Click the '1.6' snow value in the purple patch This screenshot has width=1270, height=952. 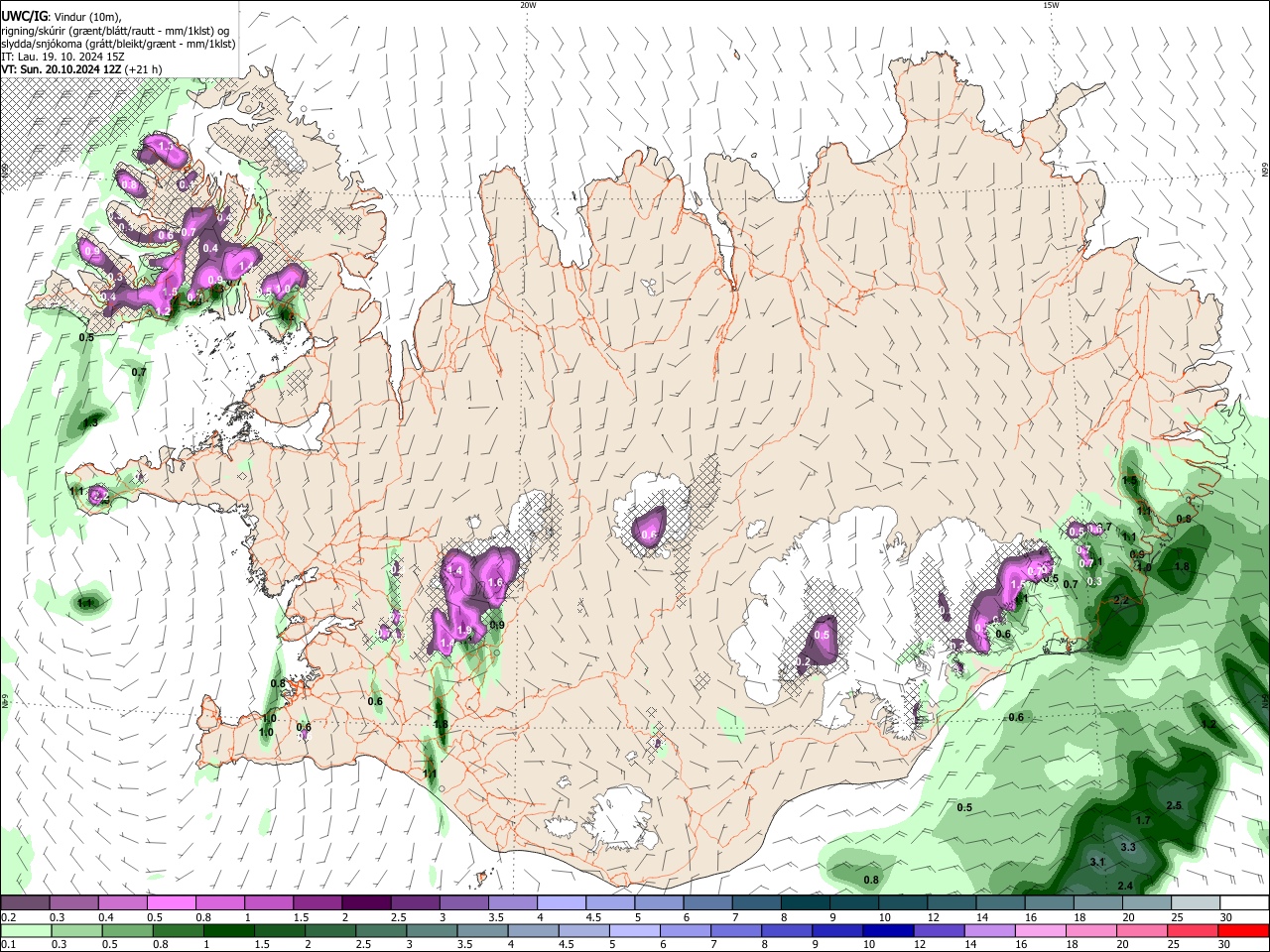click(496, 583)
